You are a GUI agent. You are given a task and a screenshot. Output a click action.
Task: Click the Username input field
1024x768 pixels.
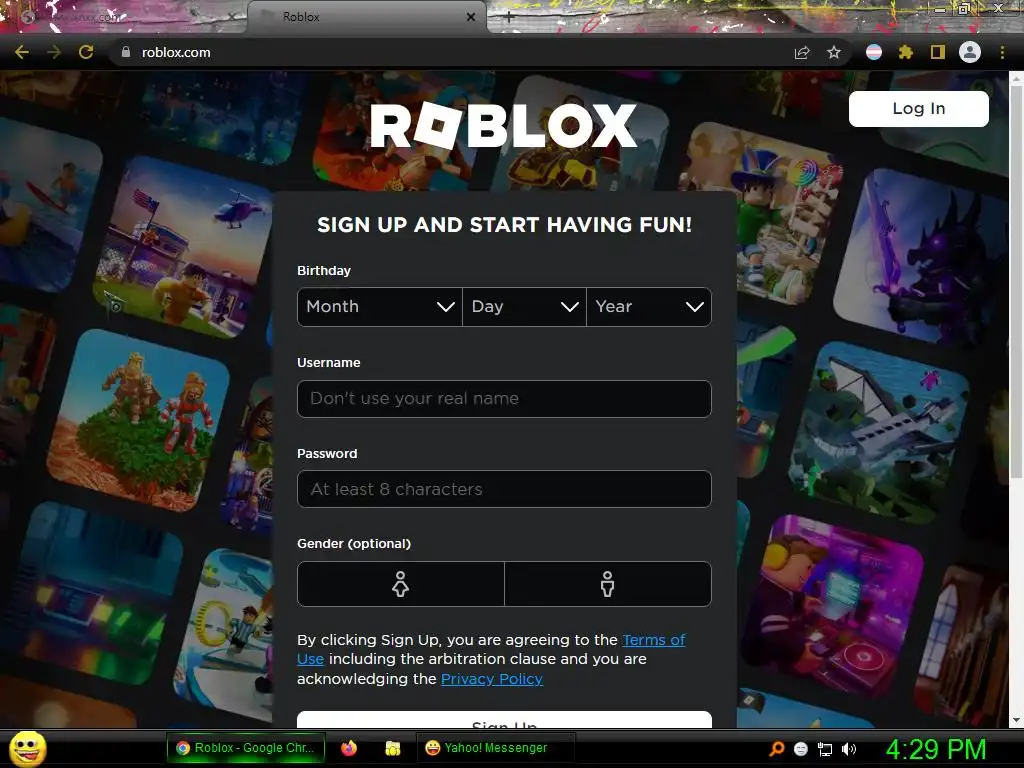click(504, 398)
